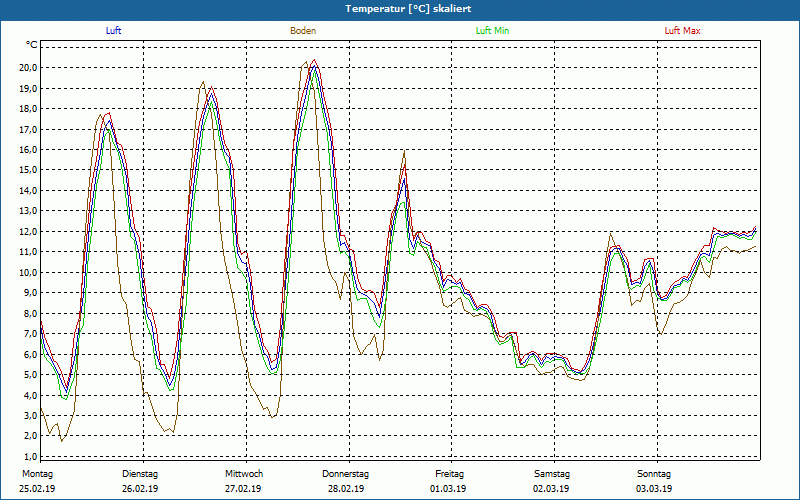Click the Mittwoch day label

click(x=244, y=474)
